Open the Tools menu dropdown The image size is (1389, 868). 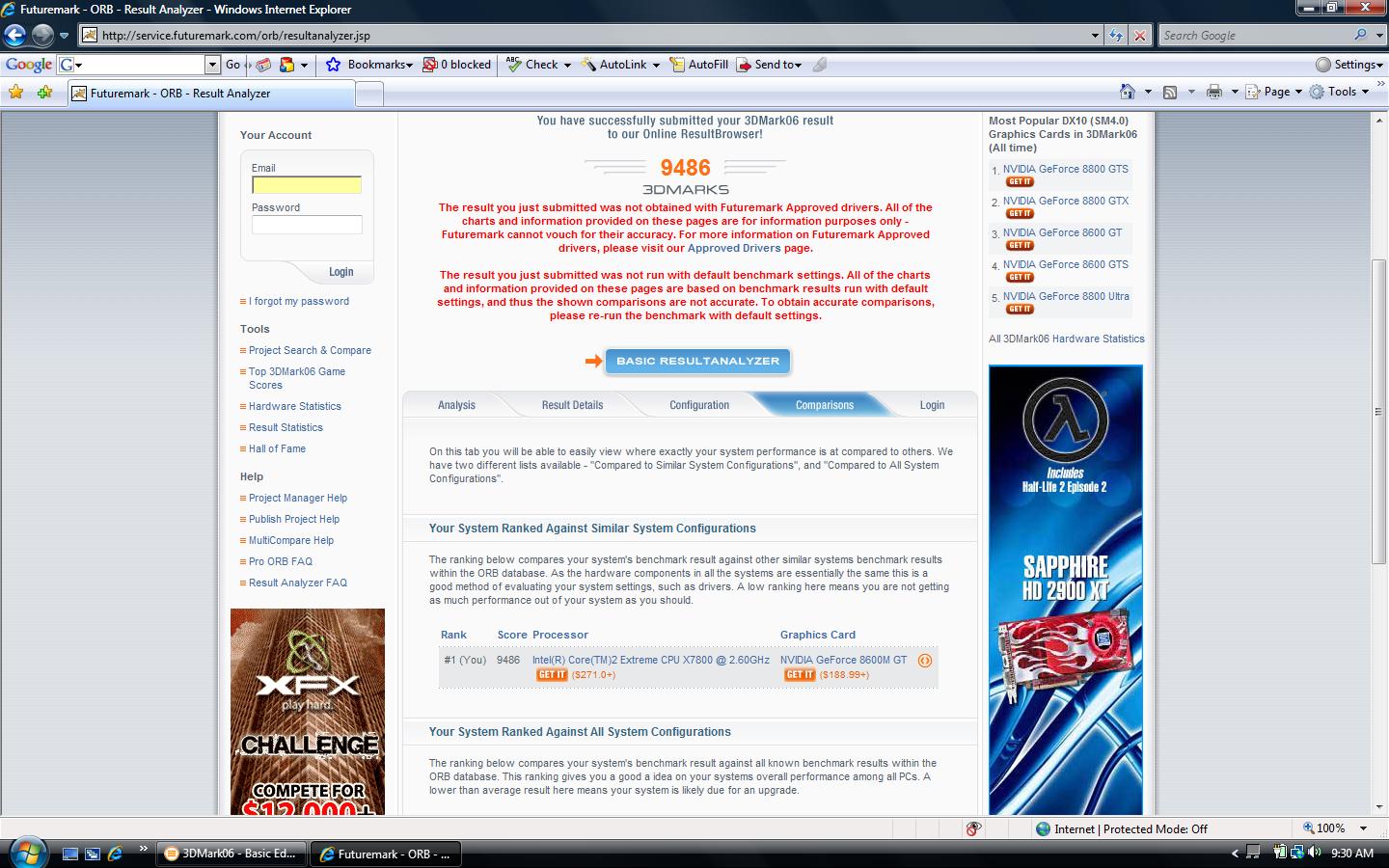pos(1364,92)
